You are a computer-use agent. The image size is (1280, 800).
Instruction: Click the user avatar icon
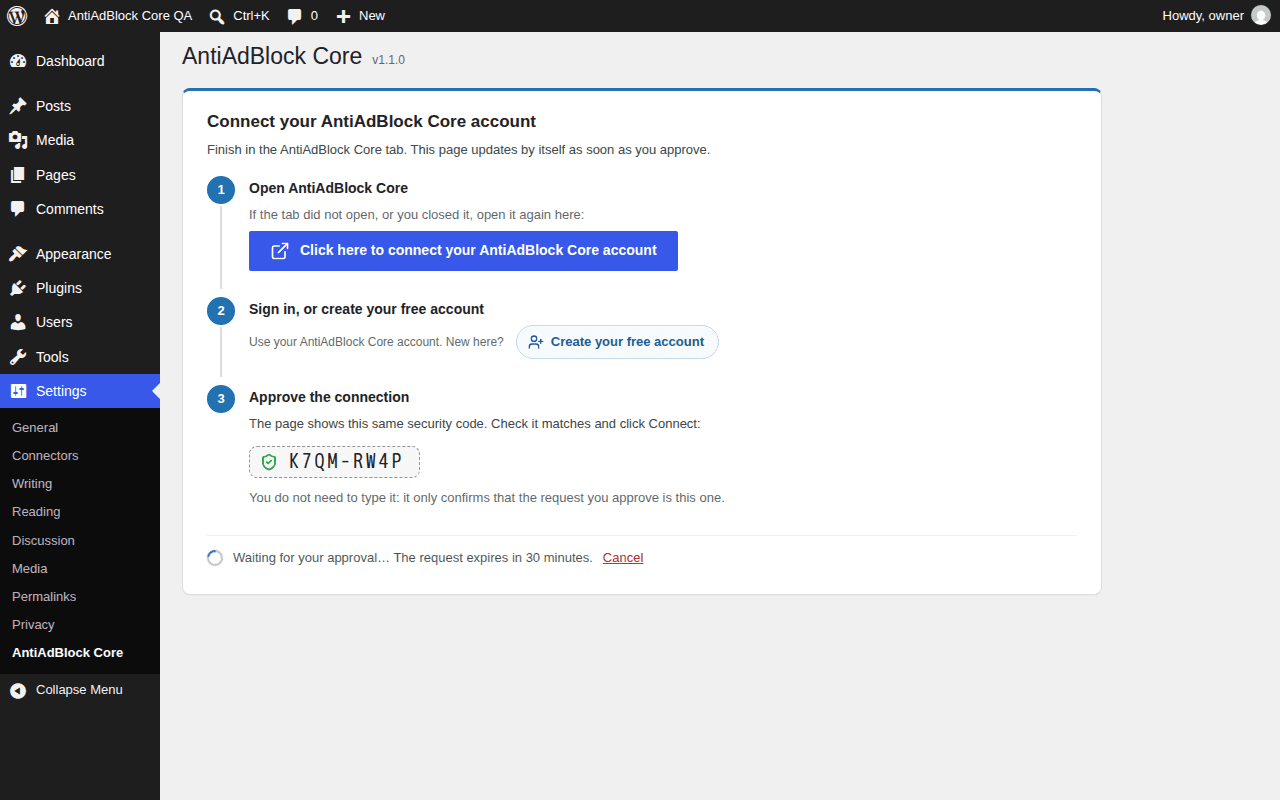pos(1260,16)
